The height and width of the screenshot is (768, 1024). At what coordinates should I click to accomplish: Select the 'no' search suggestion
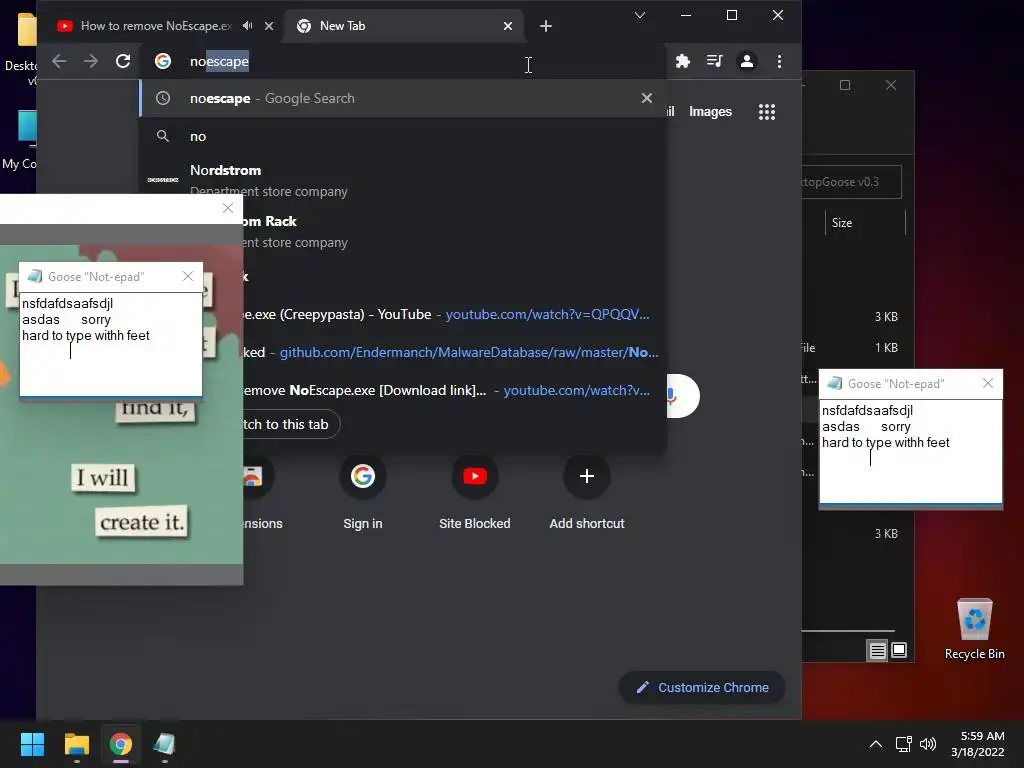[x=403, y=136]
